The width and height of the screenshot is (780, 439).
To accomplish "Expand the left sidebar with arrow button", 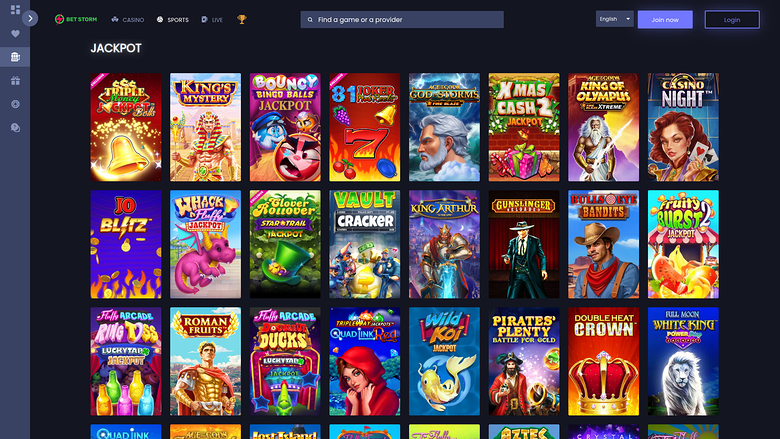I will (30, 18).
